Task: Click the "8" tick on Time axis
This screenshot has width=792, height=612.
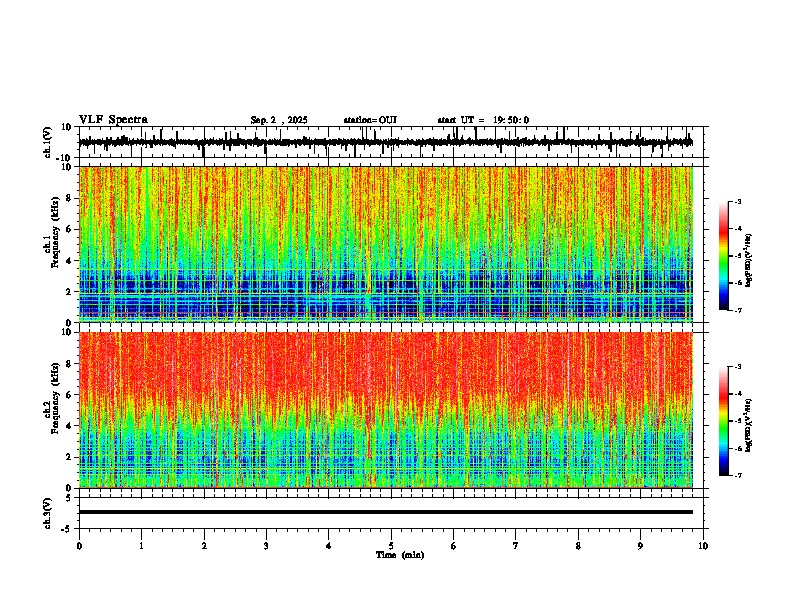Action: (x=578, y=546)
